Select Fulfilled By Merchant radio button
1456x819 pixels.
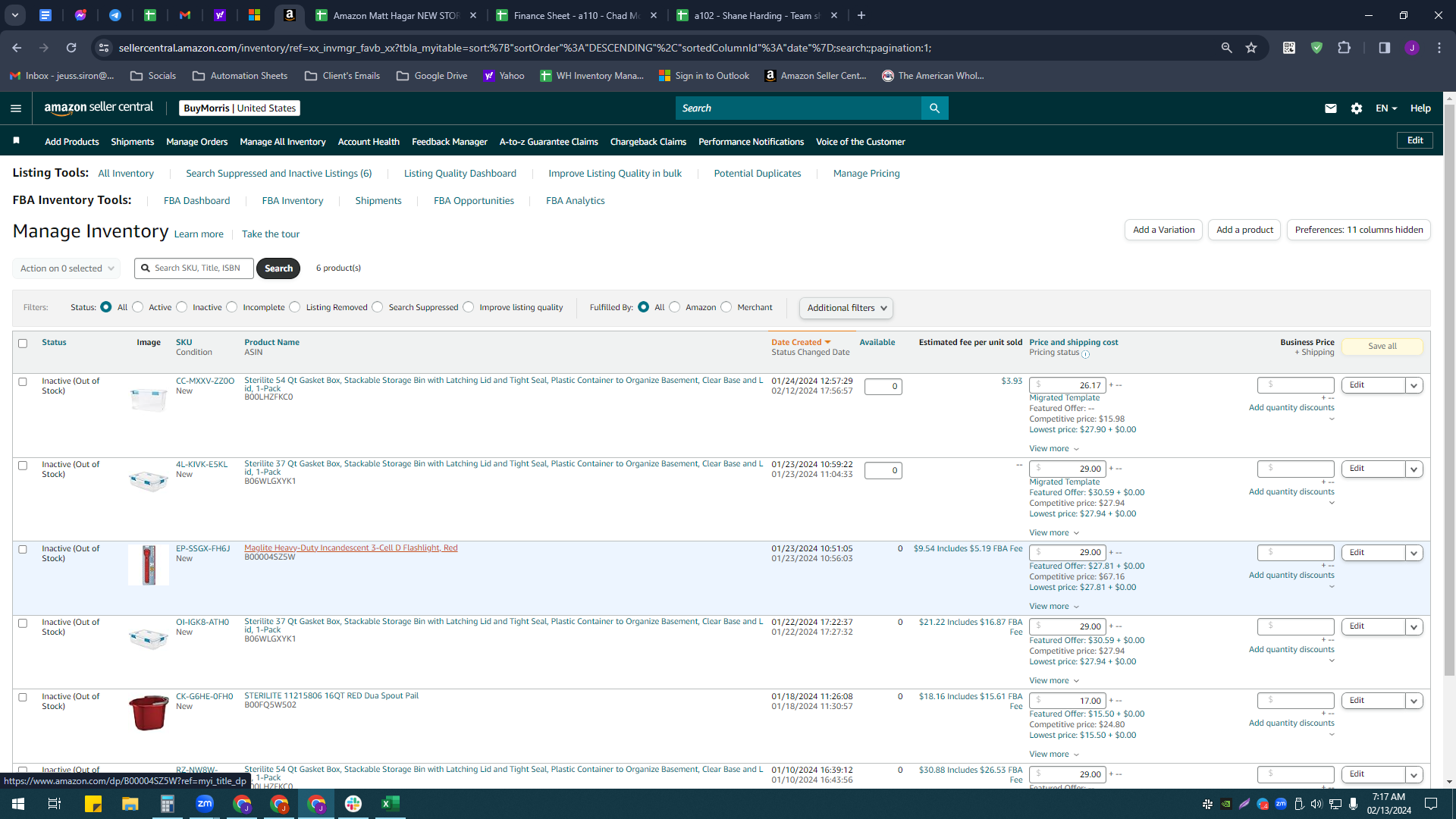726,307
